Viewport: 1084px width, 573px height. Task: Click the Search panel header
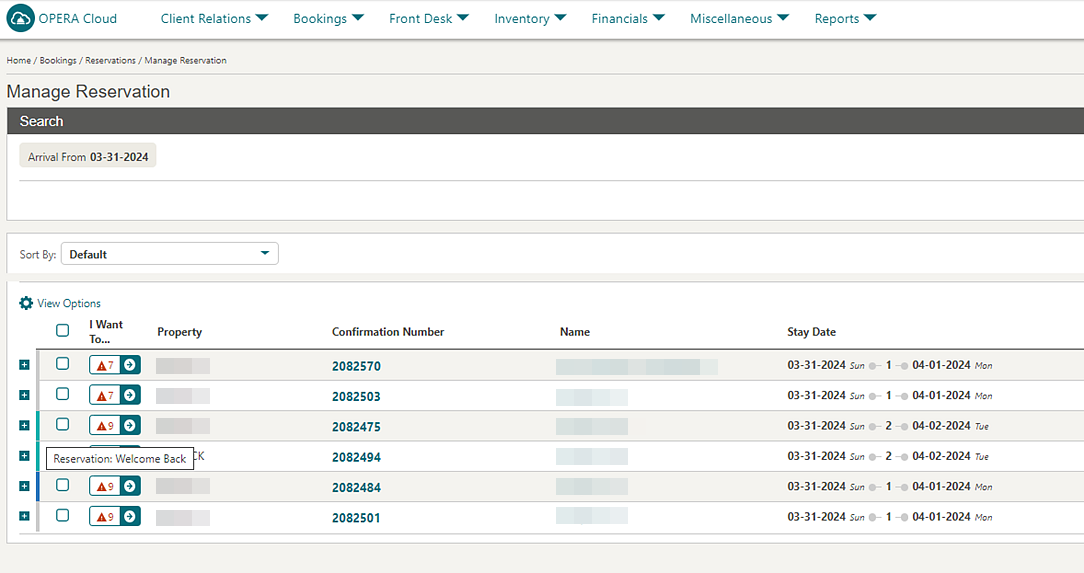pyautogui.click(x=545, y=121)
